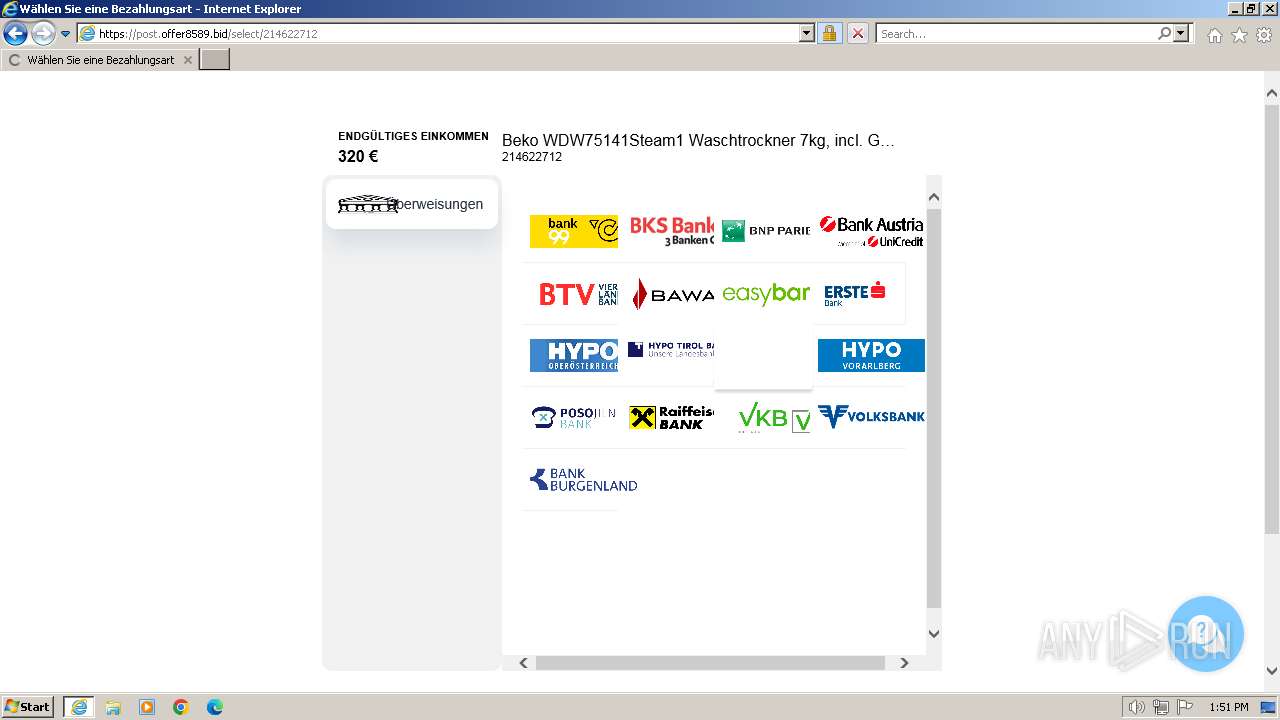Open recent pages dropdown arrow
Screen dimensions: 1280x720
[66, 33]
